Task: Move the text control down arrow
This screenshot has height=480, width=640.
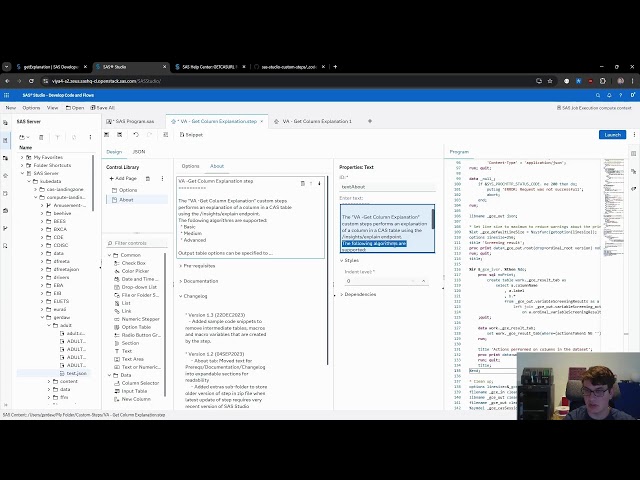Action: [319, 183]
